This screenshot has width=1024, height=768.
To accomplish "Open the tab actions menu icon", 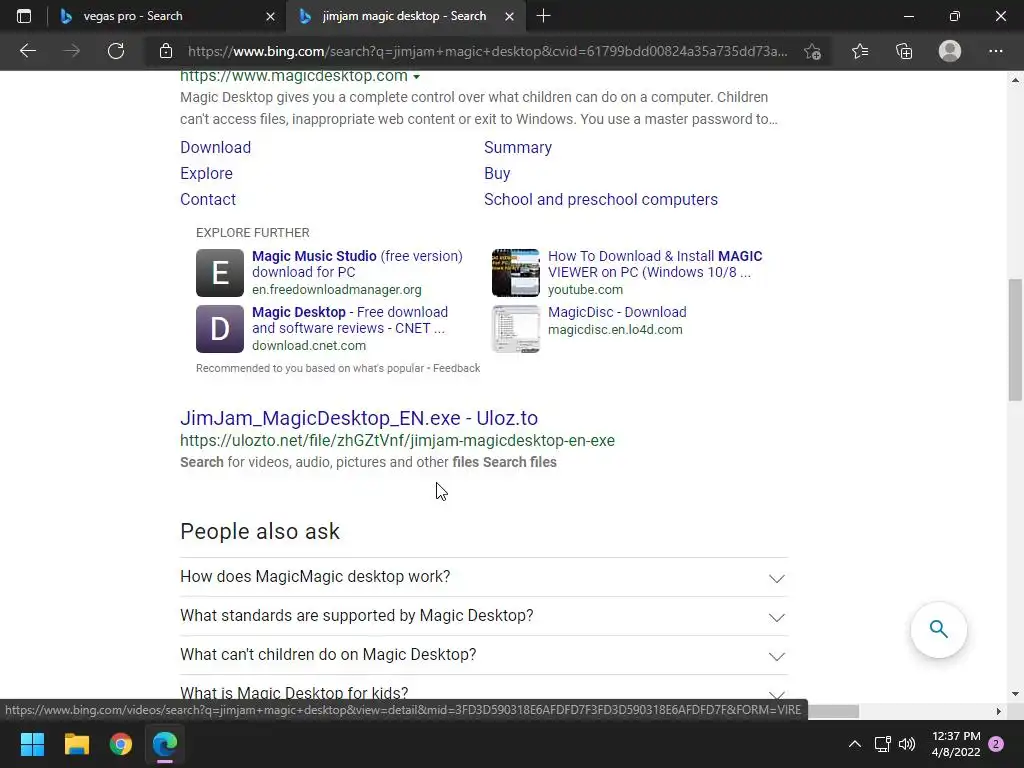I will tap(24, 16).
